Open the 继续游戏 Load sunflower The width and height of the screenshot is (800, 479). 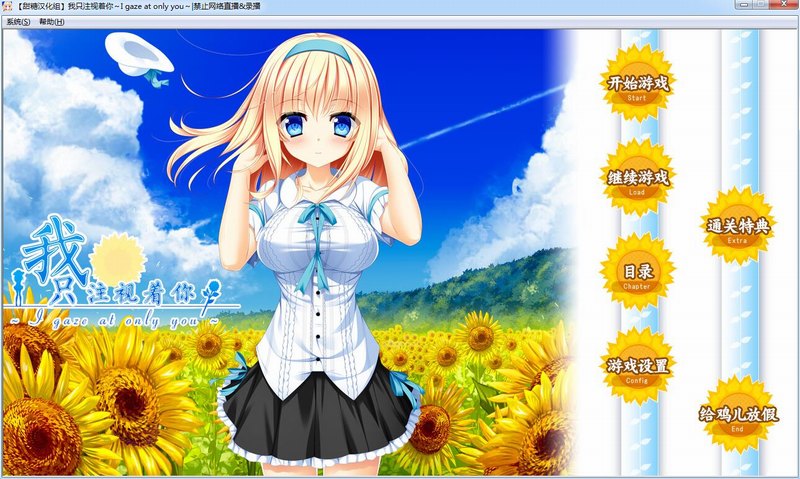(x=638, y=178)
